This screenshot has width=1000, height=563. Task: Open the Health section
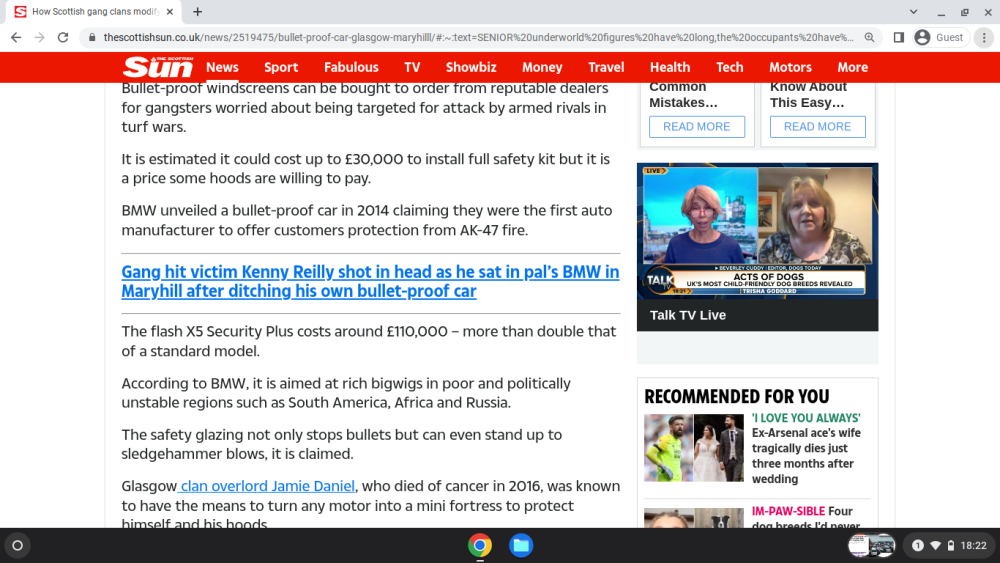[x=670, y=67]
